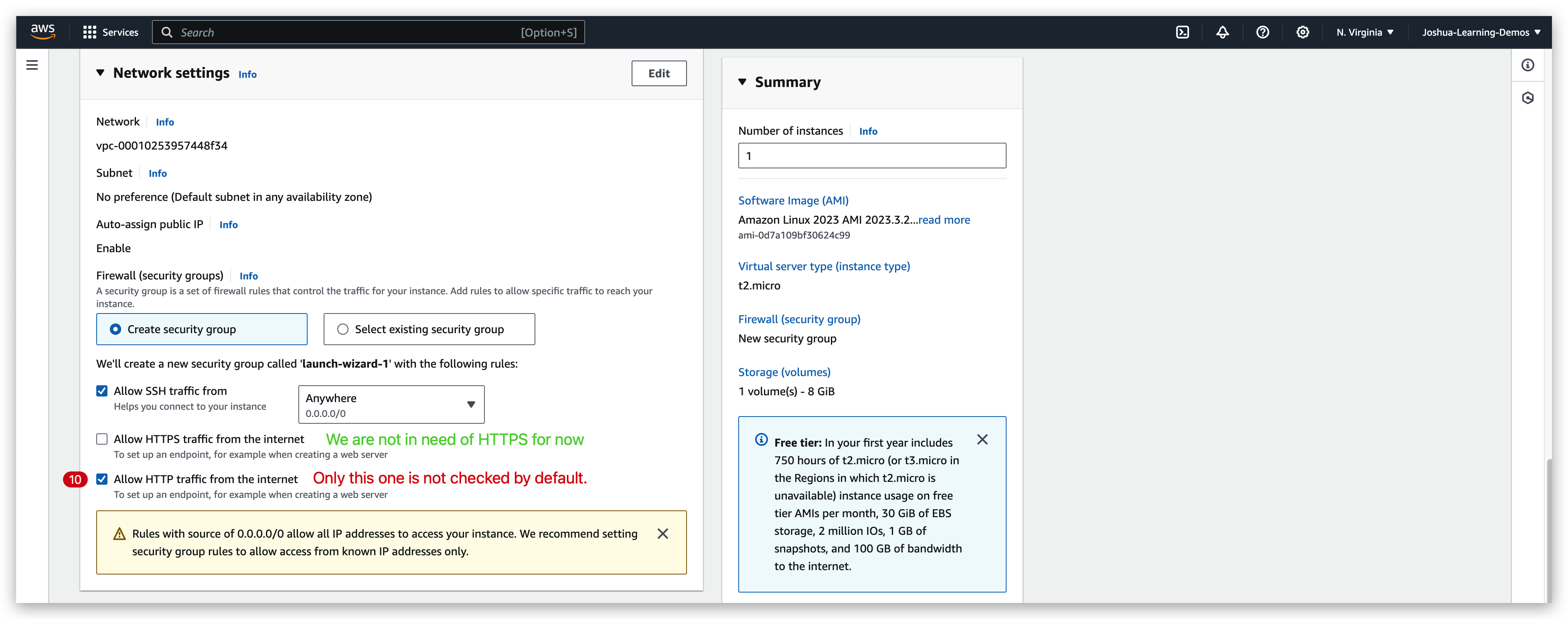Open the settings gear icon
Viewport: 1568px width, 619px height.
[x=1303, y=32]
